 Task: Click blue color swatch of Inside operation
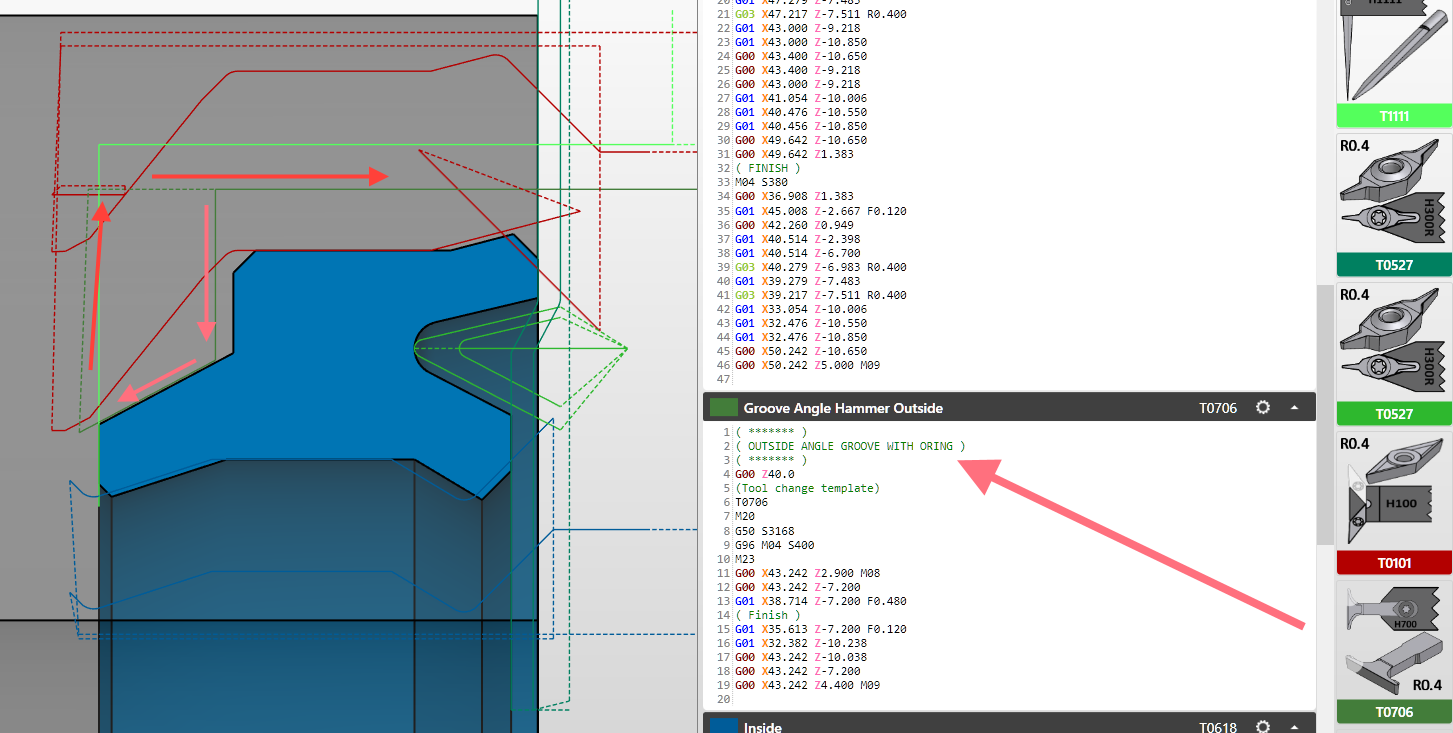pyautogui.click(x=723, y=726)
